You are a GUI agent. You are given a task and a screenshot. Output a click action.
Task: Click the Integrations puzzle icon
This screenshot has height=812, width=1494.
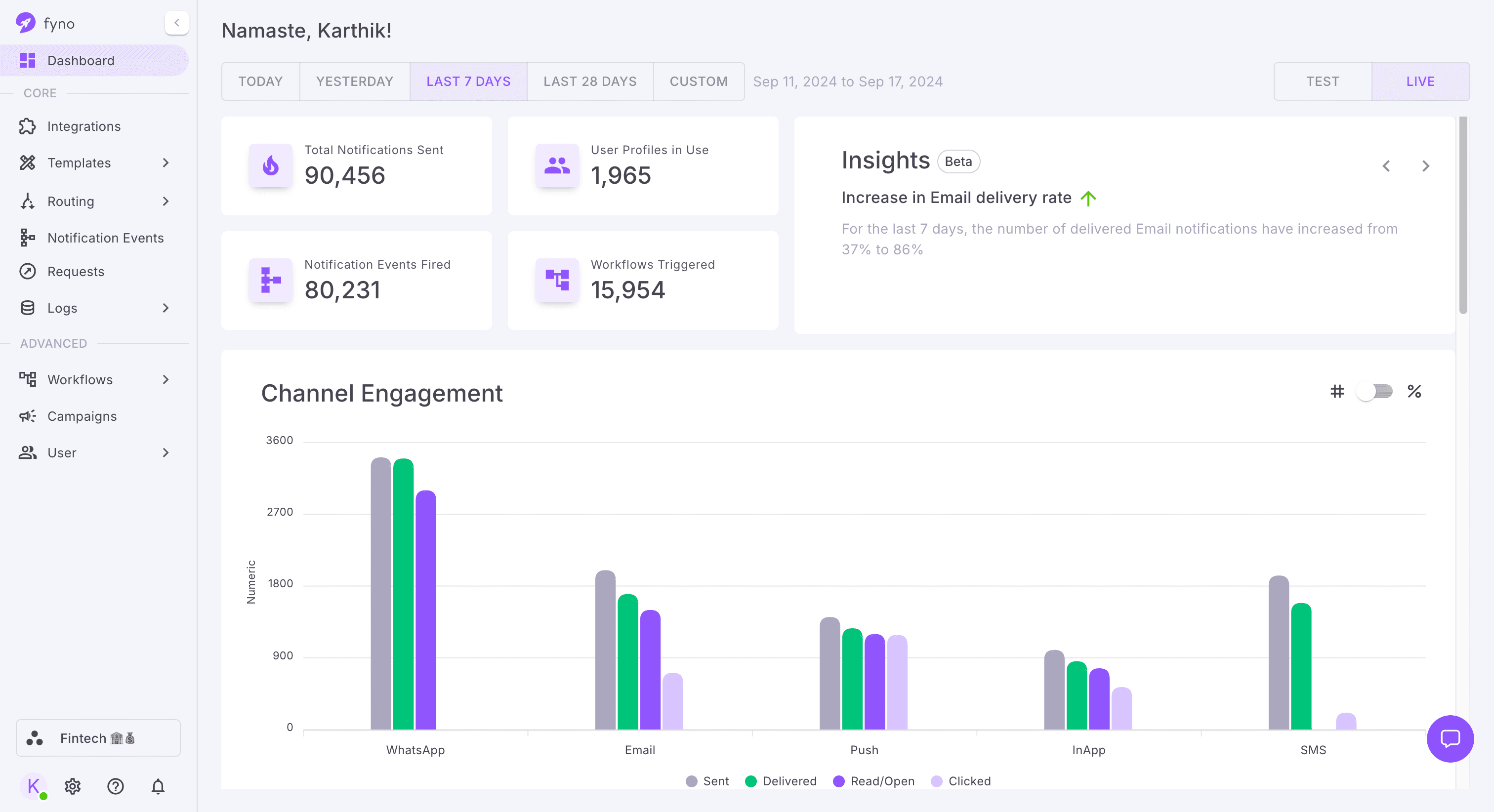tap(27, 126)
